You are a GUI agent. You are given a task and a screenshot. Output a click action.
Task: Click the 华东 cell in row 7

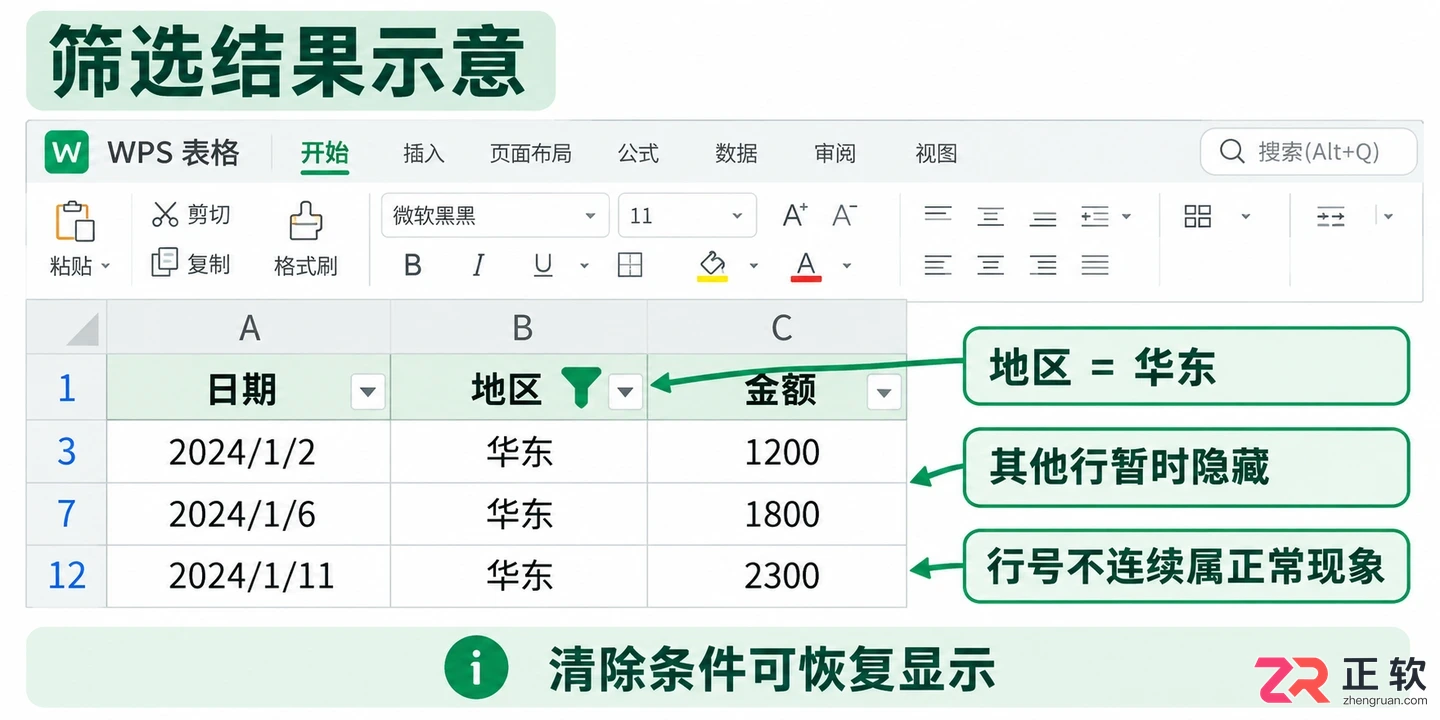(x=520, y=514)
